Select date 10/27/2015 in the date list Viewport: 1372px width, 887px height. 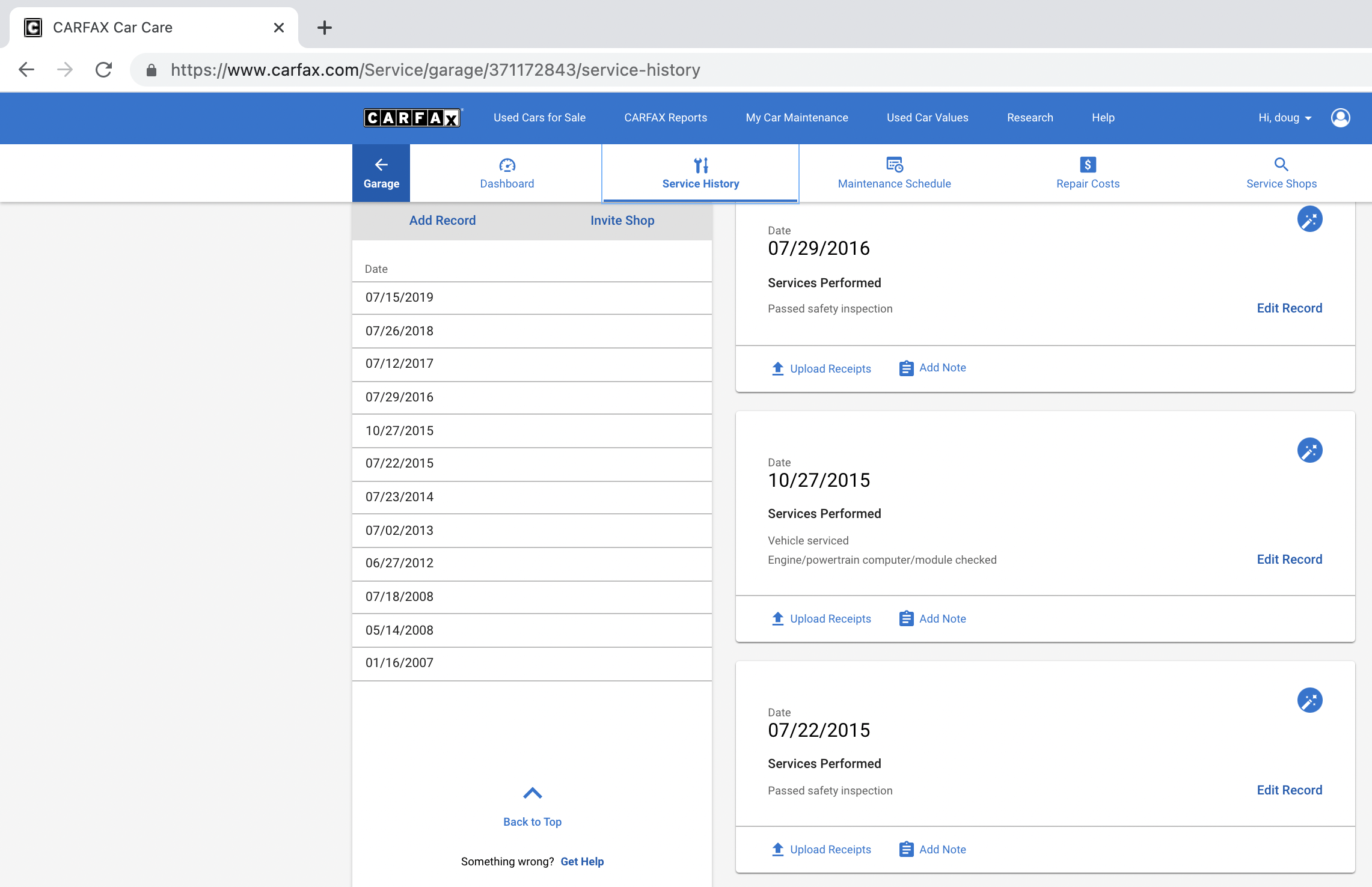(532, 431)
